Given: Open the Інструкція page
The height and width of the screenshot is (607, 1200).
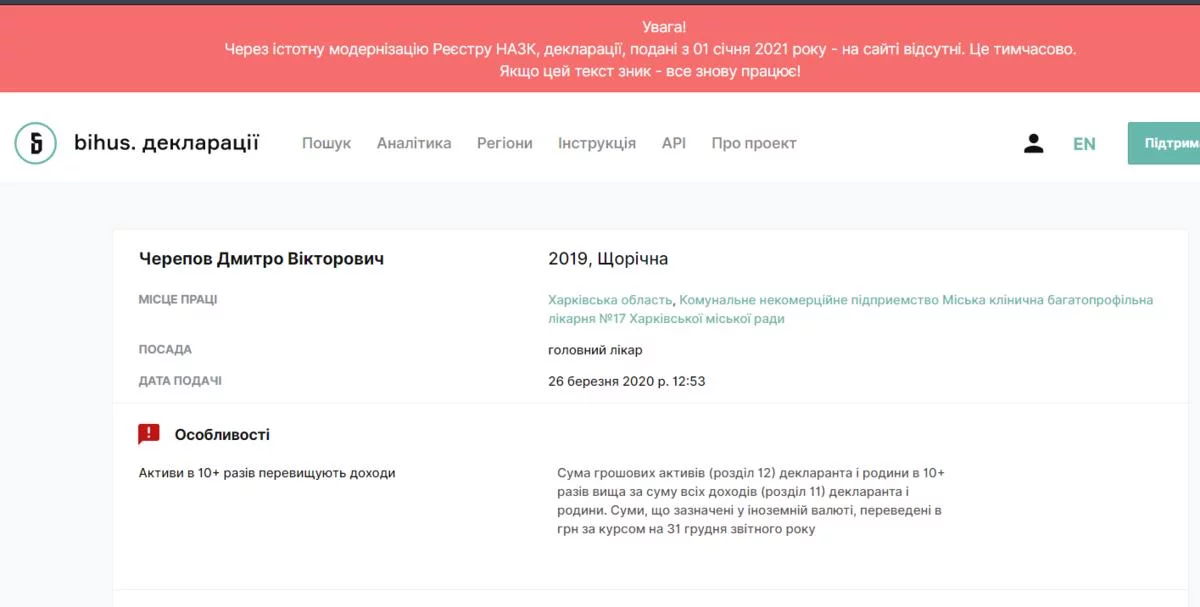Looking at the screenshot, I should [597, 143].
